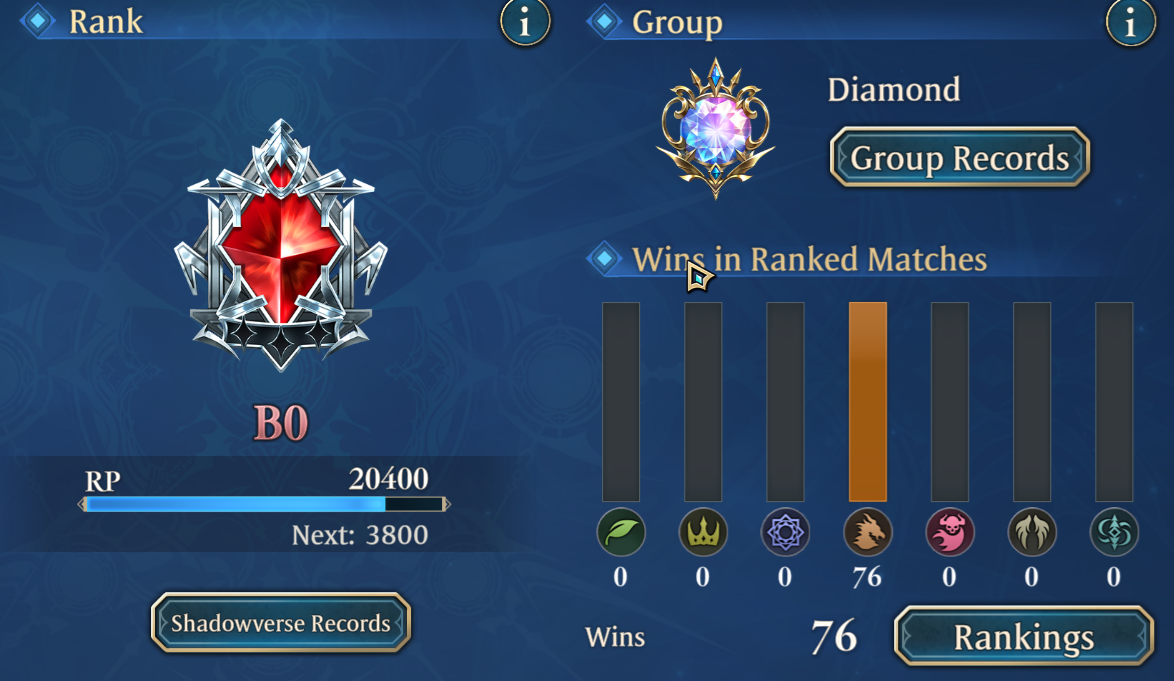Click the Diamond group emblem

(716, 129)
